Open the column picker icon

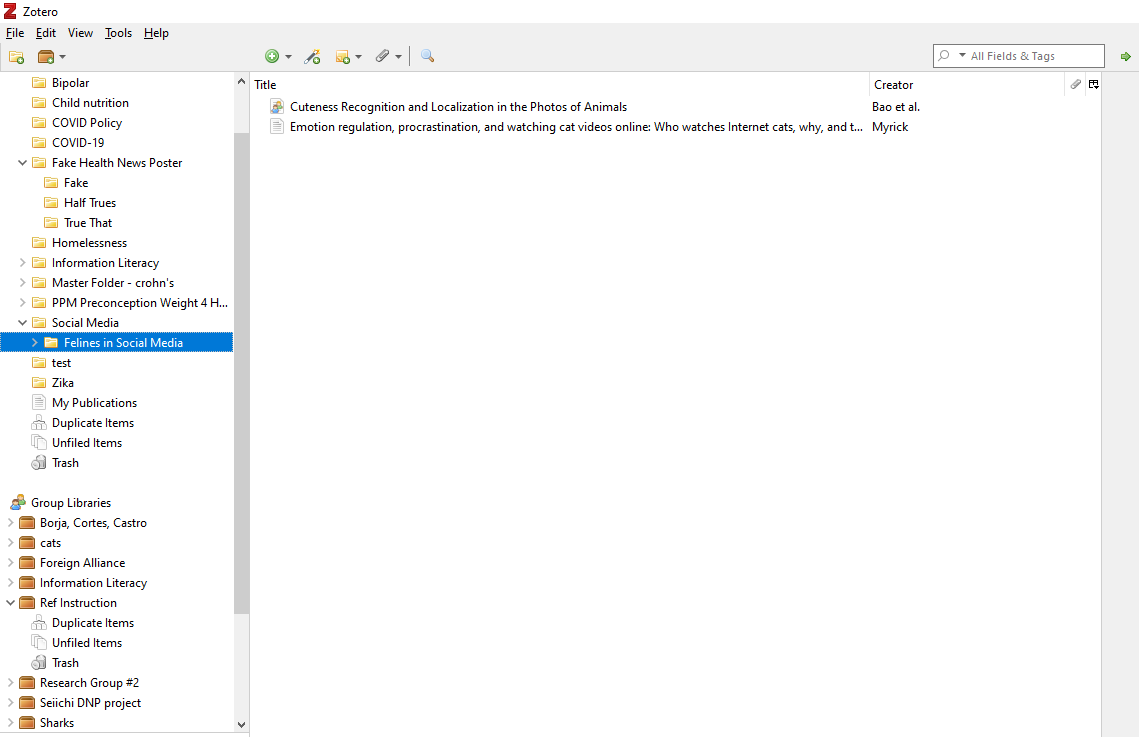click(x=1093, y=84)
